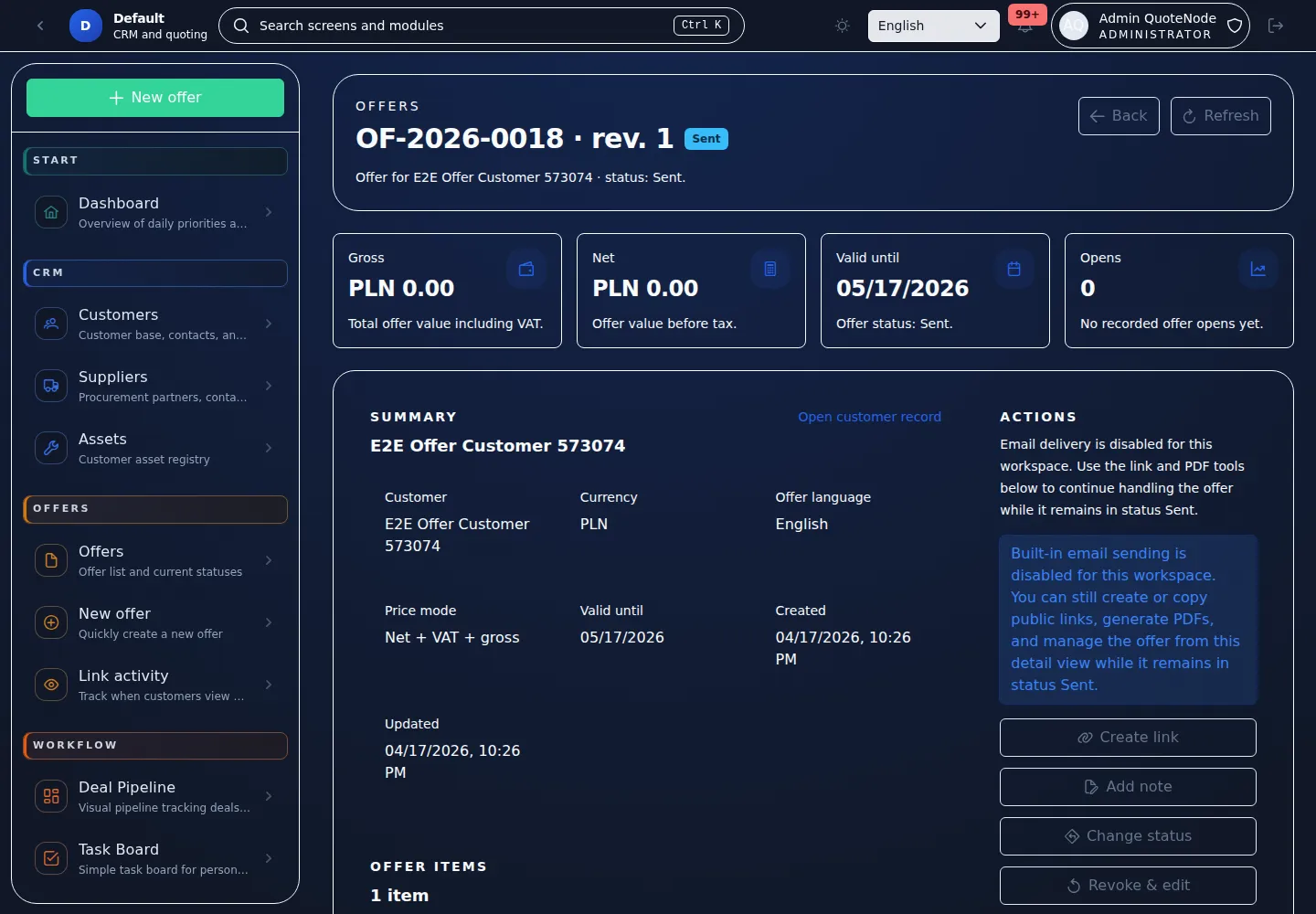Click the Back button

(1119, 116)
